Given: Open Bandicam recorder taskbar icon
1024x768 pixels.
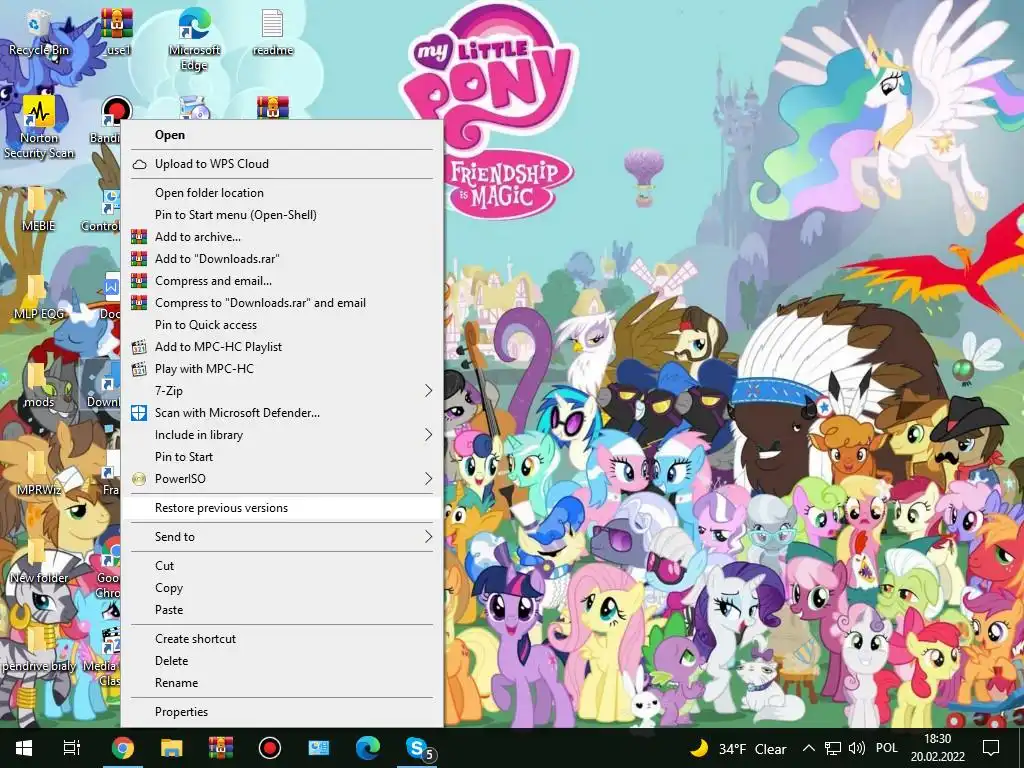Looking at the screenshot, I should click(270, 748).
